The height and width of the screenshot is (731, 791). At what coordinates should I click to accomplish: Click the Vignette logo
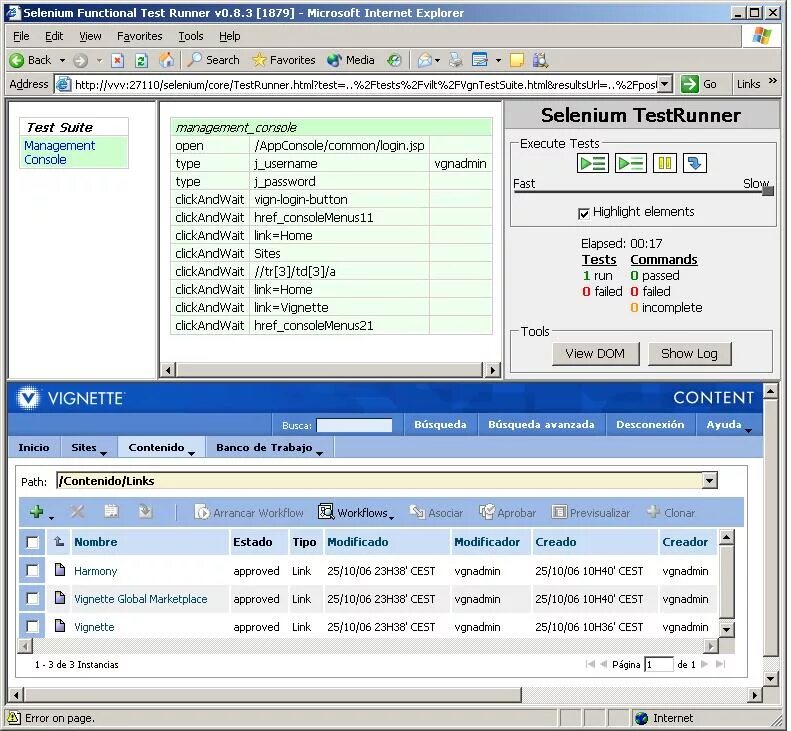point(70,398)
